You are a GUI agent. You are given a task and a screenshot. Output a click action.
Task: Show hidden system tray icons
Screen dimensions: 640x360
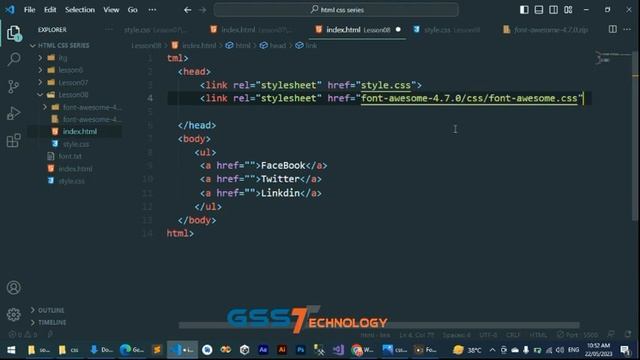pyautogui.click(x=492, y=350)
